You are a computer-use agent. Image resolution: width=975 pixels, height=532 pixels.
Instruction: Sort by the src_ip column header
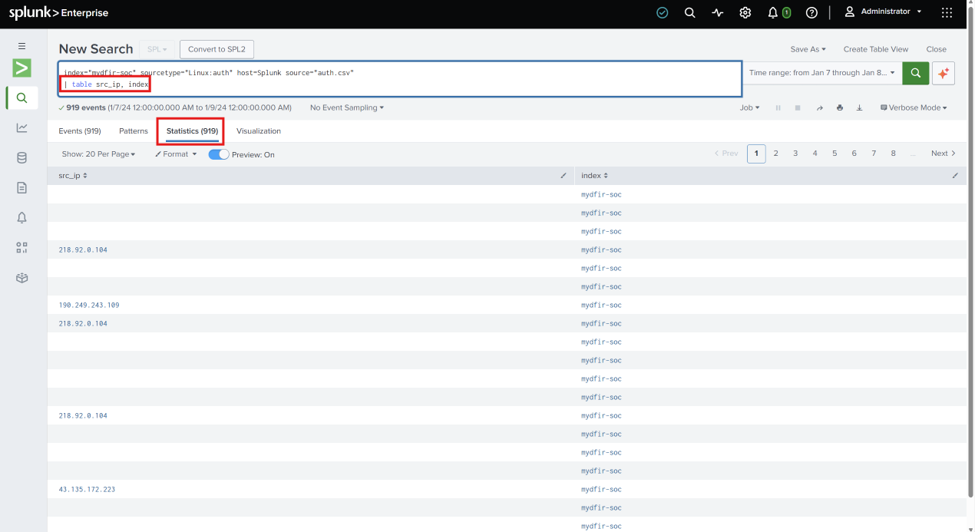[73, 176]
